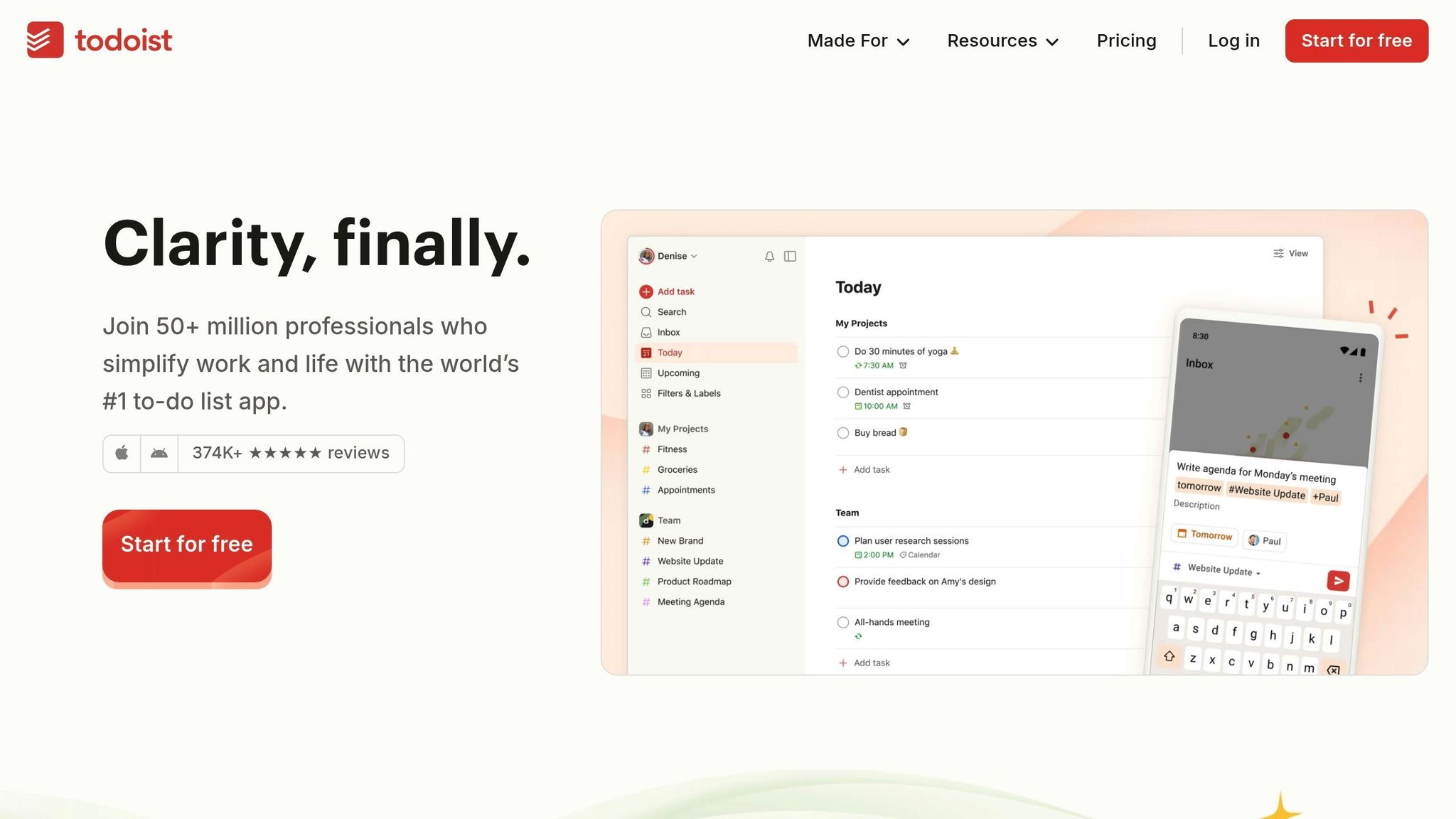
Task: Open Search from the sidebar icon
Action: pyautogui.click(x=646, y=311)
